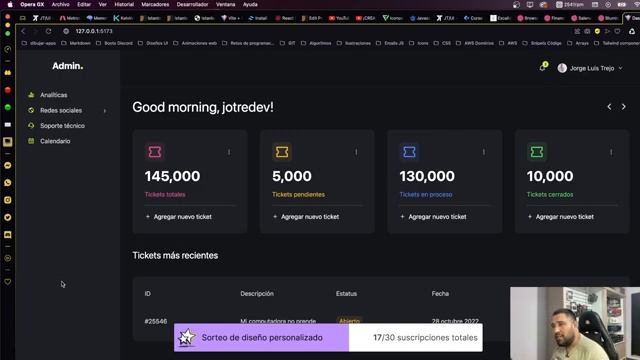The width and height of the screenshot is (640, 360).
Task: Click the 10,000 closed tickets value
Action: (x=550, y=176)
